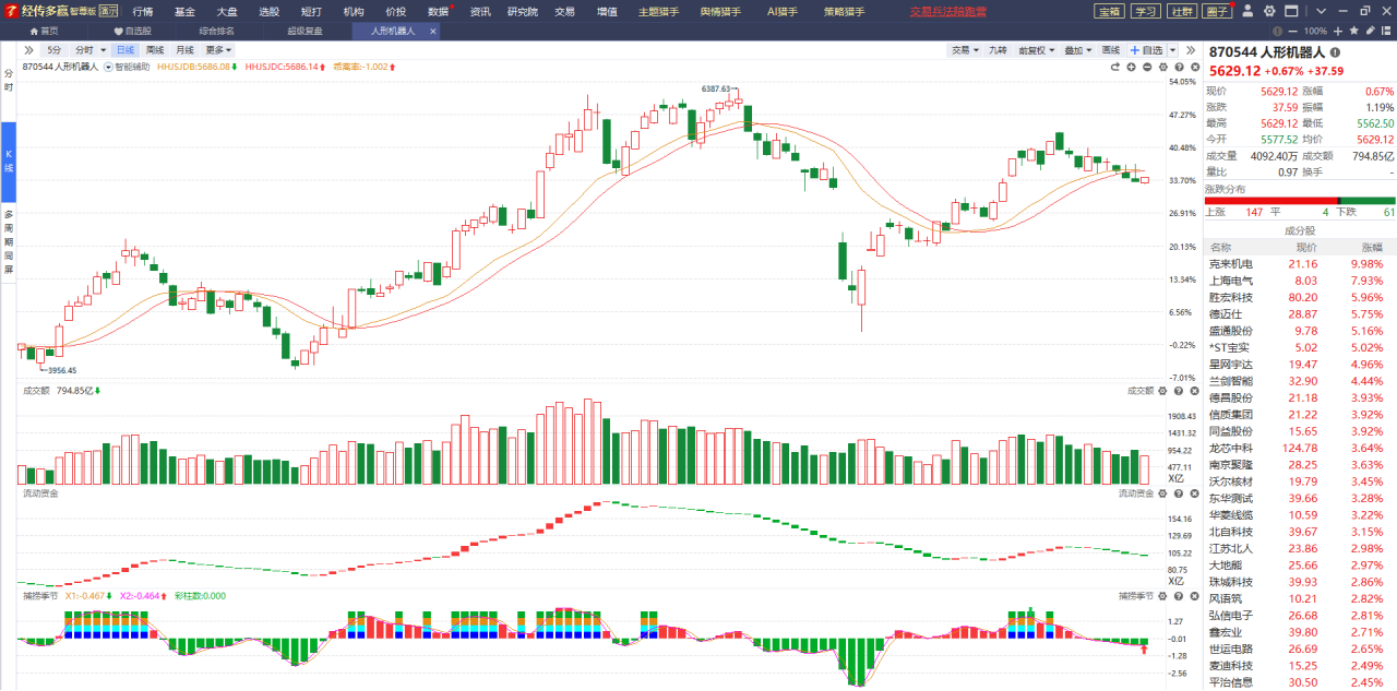Open main chart indicator settings gear
The height and width of the screenshot is (691, 1397).
click(x=1163, y=67)
